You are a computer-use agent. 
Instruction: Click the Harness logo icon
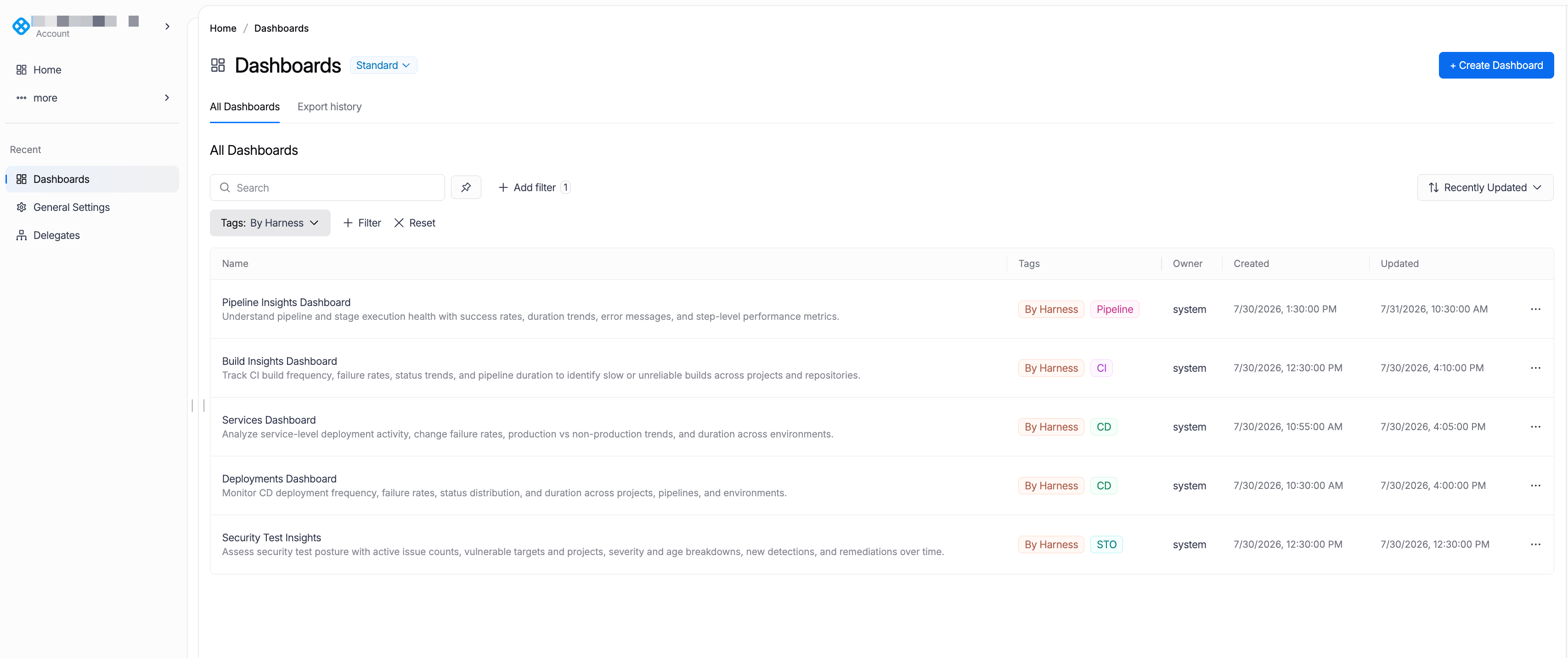point(21,26)
